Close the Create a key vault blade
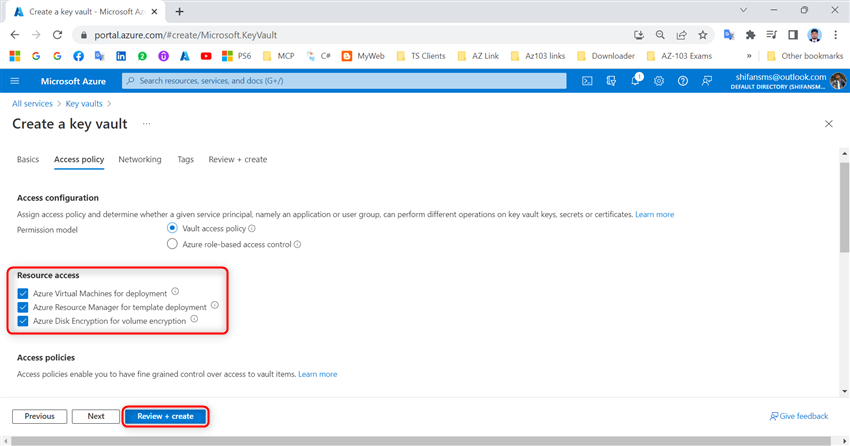Image resolution: width=850 pixels, height=446 pixels. click(828, 124)
